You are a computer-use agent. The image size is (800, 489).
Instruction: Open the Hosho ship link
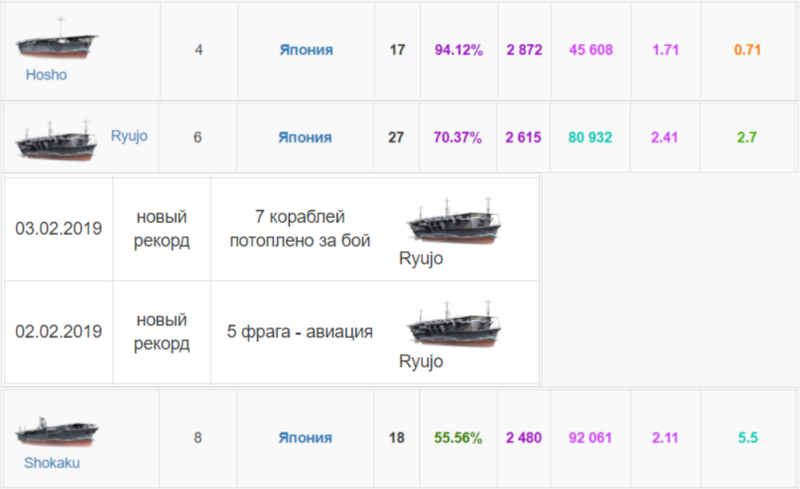pos(46,74)
